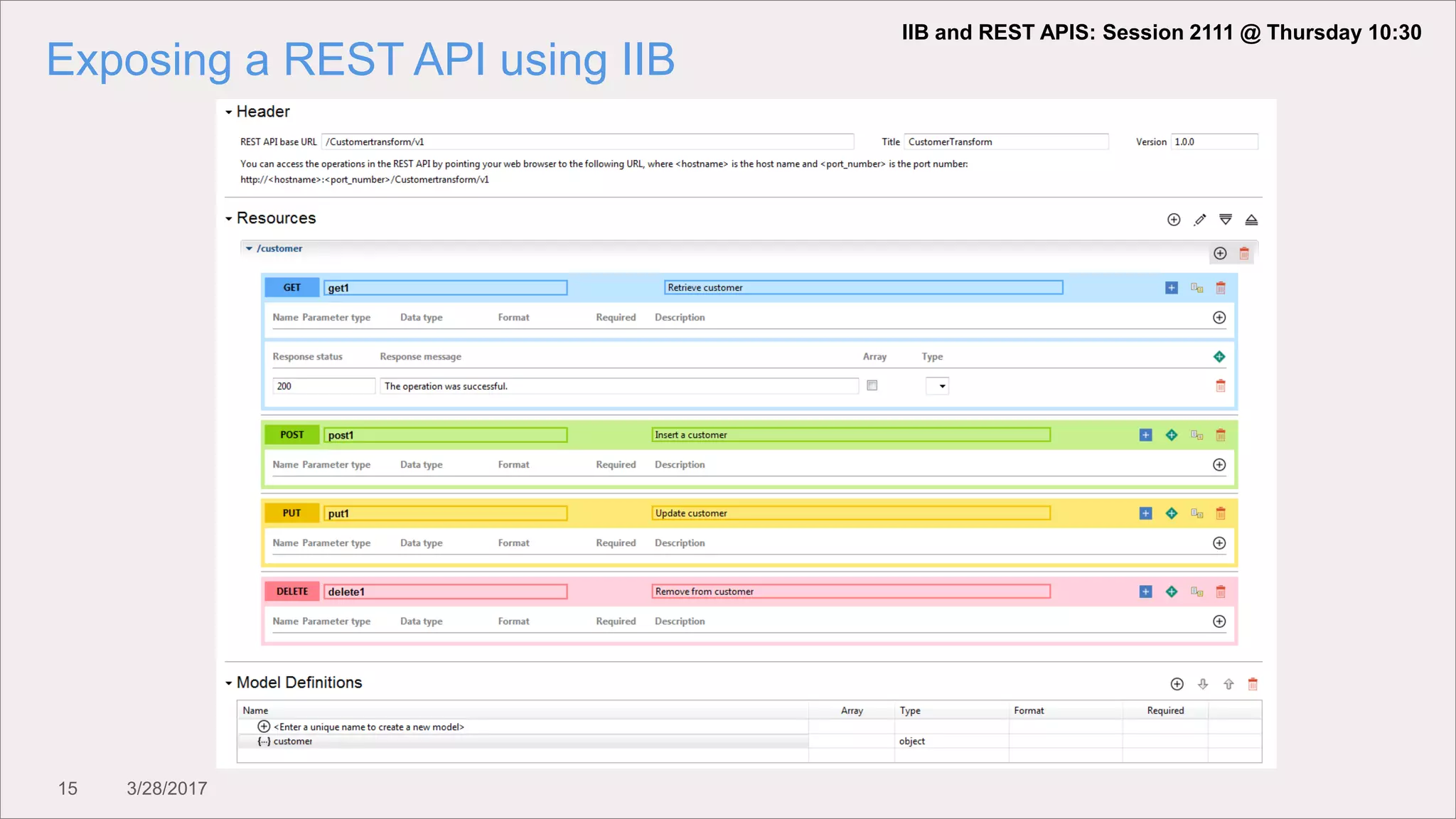
Task: Click blue plus icon on PUT operation
Action: pyautogui.click(x=1145, y=513)
